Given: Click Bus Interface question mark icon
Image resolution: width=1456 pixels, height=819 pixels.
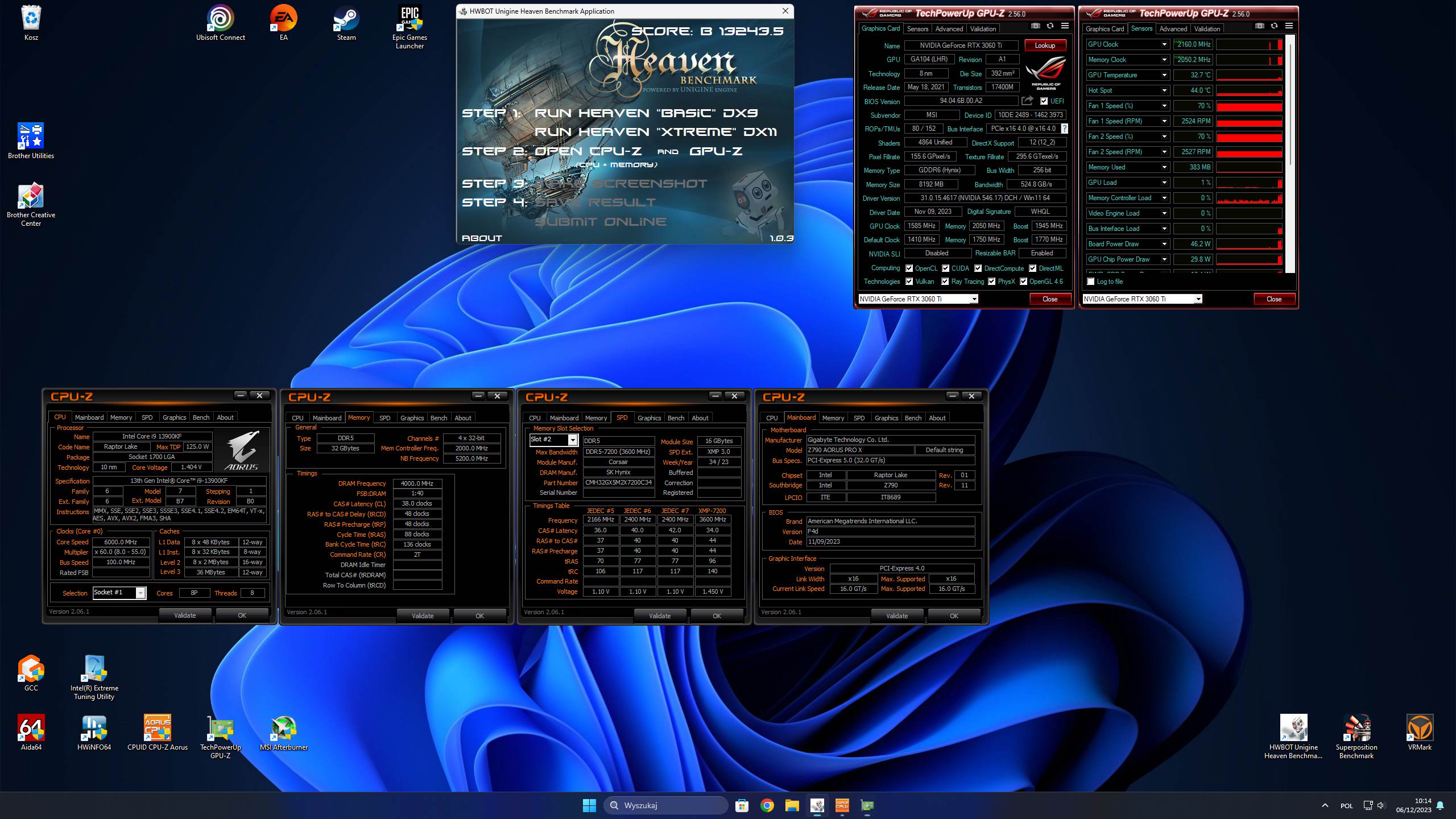Looking at the screenshot, I should pyautogui.click(x=1064, y=129).
